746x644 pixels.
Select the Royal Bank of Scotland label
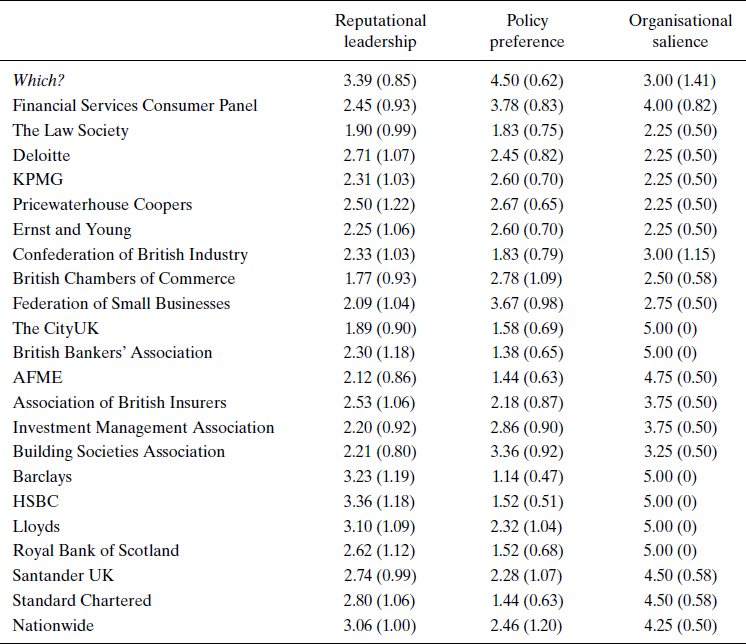click(x=96, y=551)
